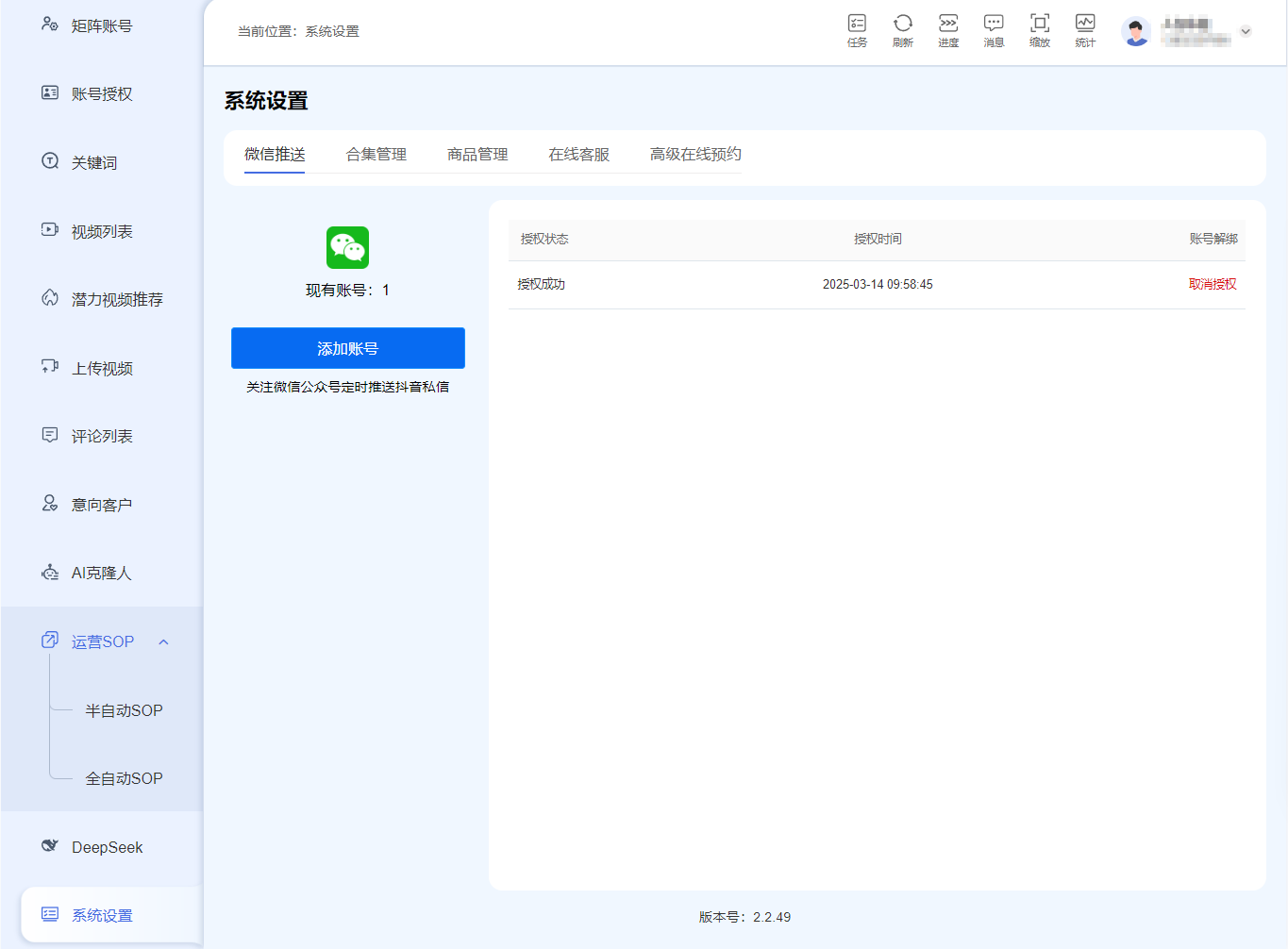This screenshot has height=949, width=1288.
Task: Open the 视频列表 menu label
Action: [102, 231]
